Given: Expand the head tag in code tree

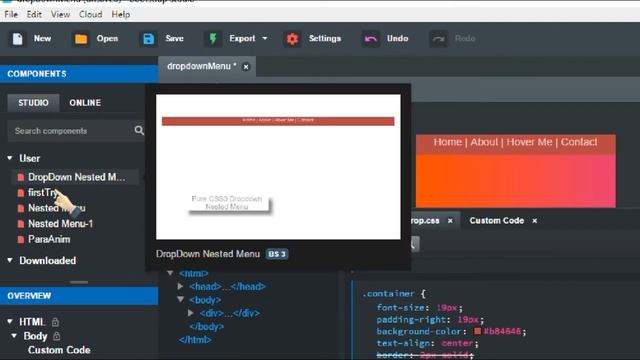Looking at the screenshot, I should [180, 286].
